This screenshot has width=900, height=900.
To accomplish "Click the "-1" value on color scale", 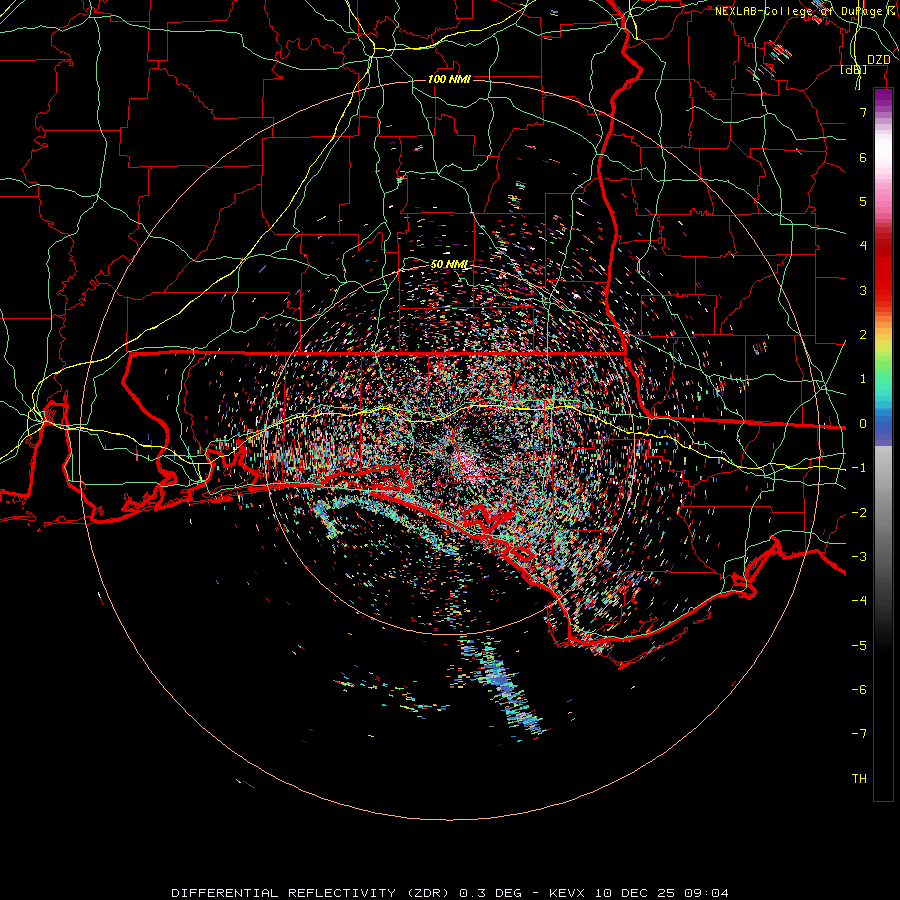I will tap(859, 468).
